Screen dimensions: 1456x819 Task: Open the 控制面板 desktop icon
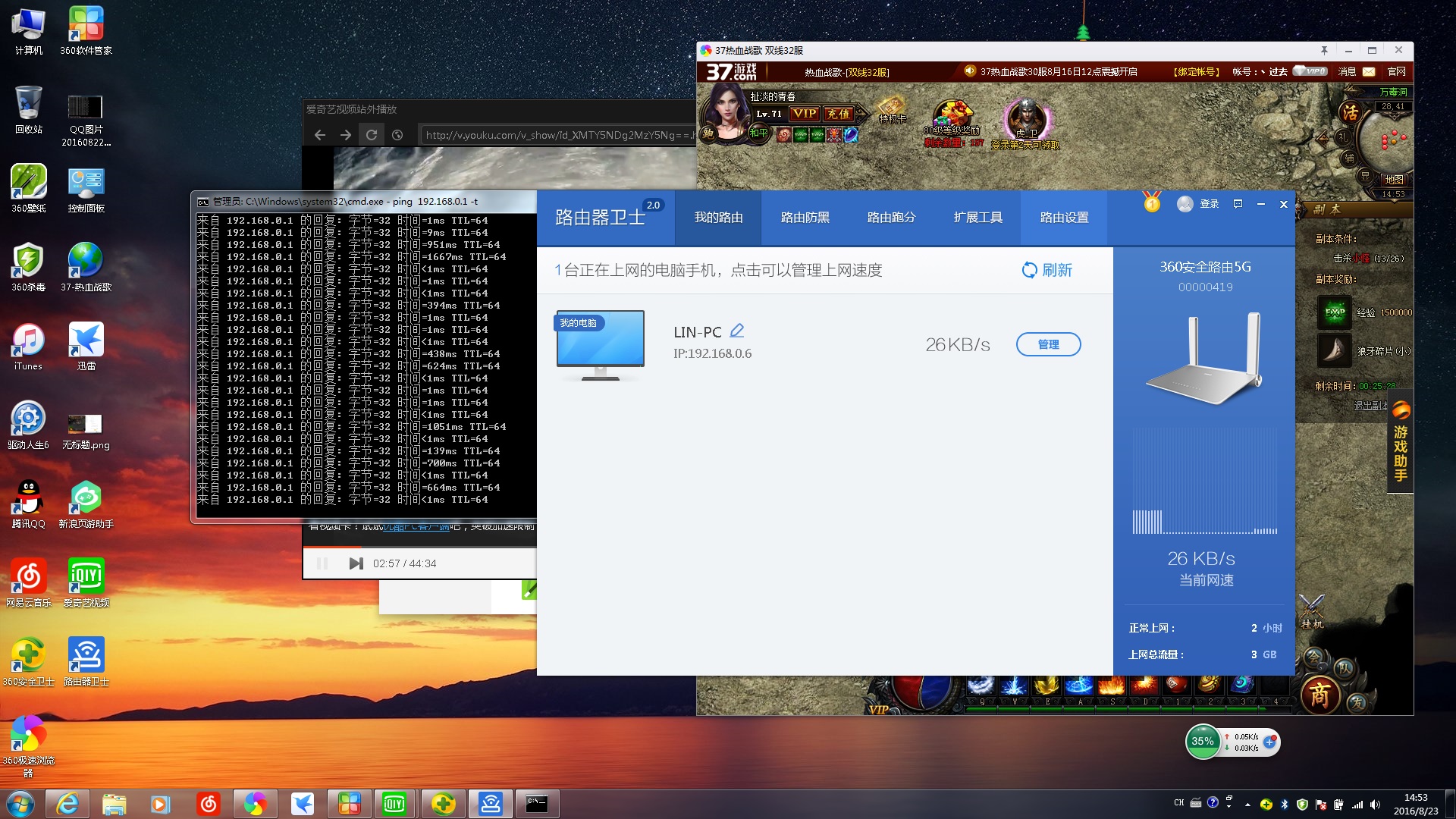(86, 189)
